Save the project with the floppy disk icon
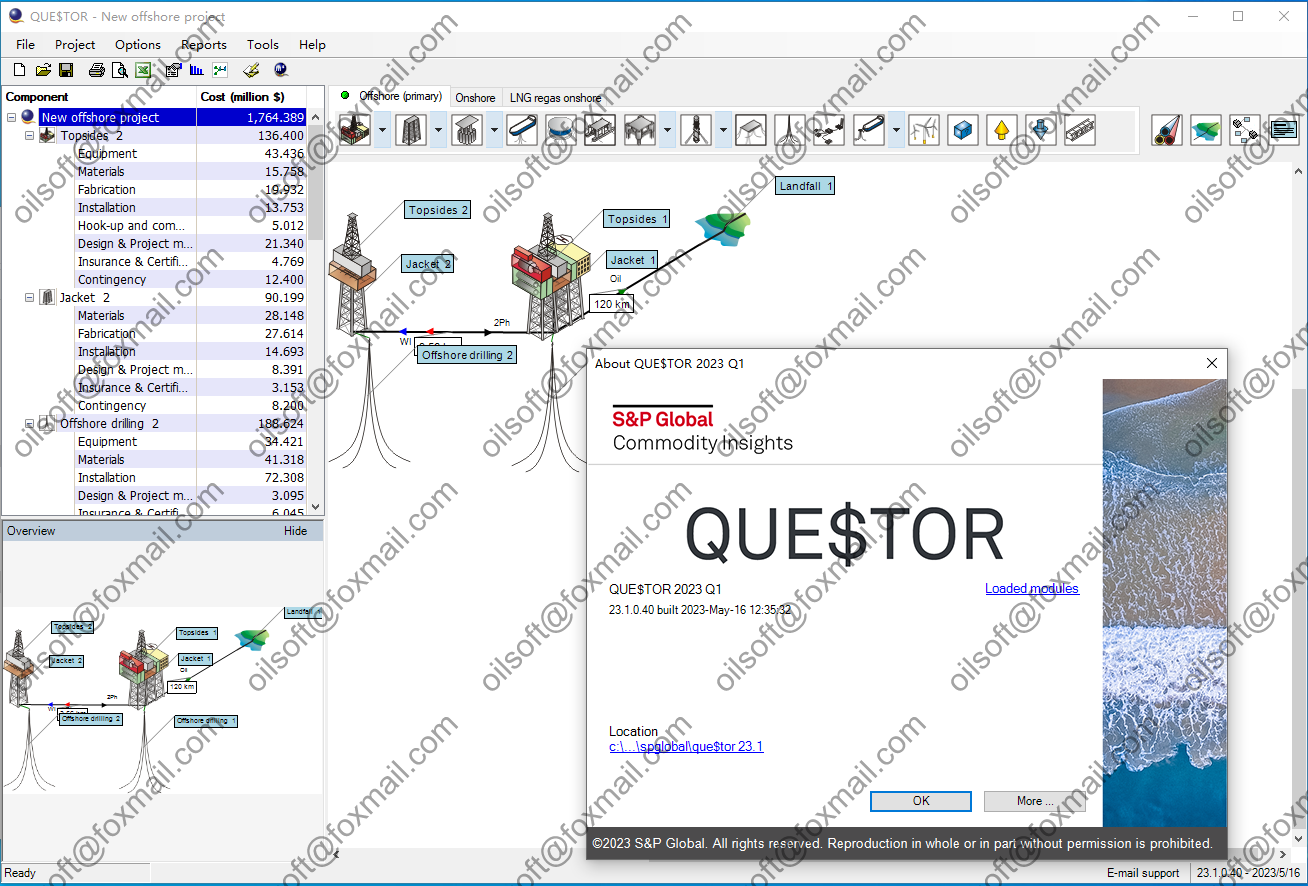Viewport: 1308px width, 886px height. point(66,70)
